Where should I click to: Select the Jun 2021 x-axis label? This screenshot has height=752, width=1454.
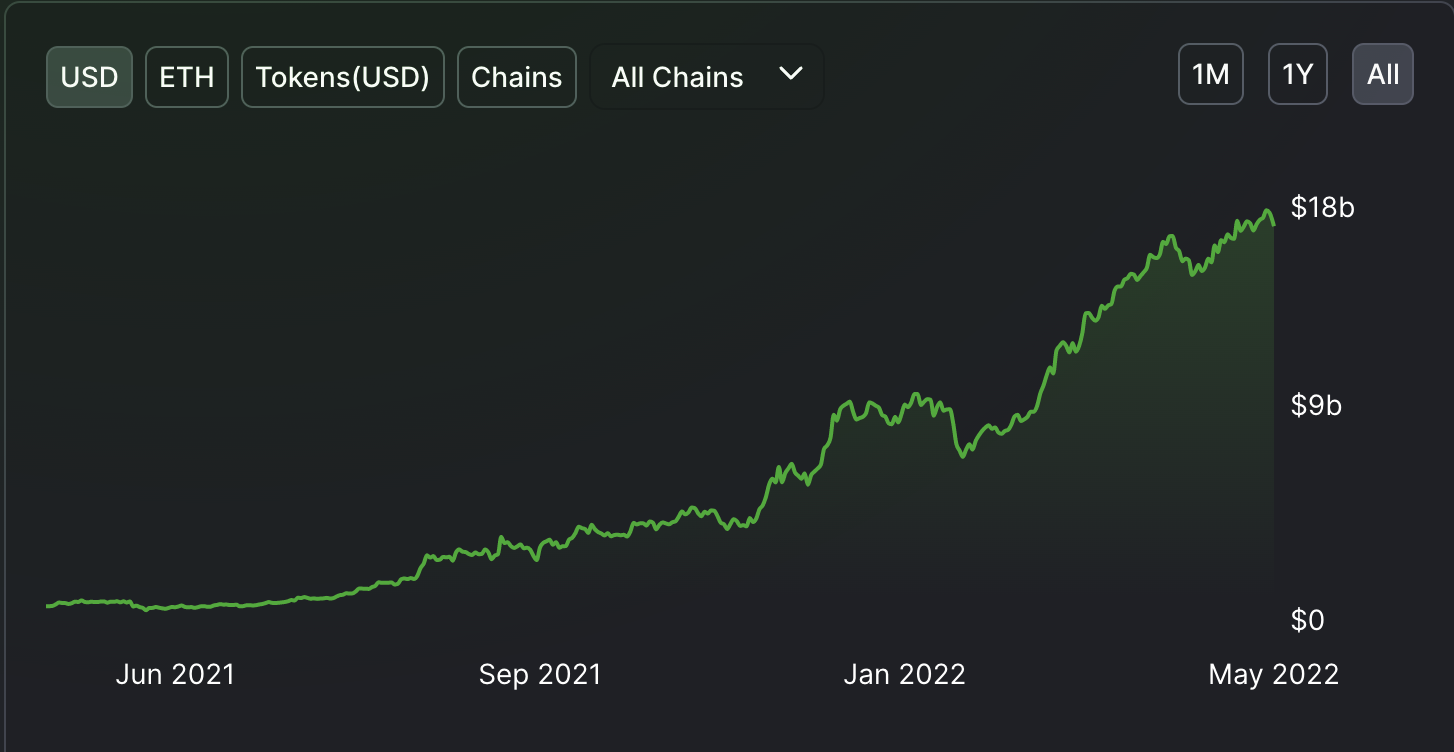175,674
